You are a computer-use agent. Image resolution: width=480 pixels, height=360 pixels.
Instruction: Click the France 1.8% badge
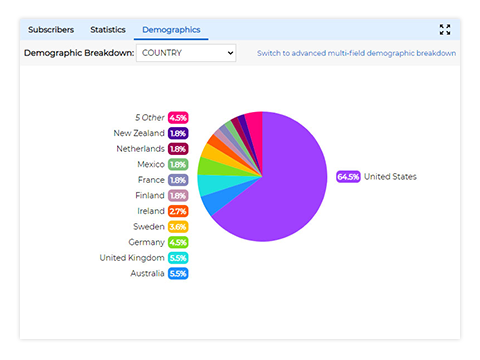click(x=178, y=180)
